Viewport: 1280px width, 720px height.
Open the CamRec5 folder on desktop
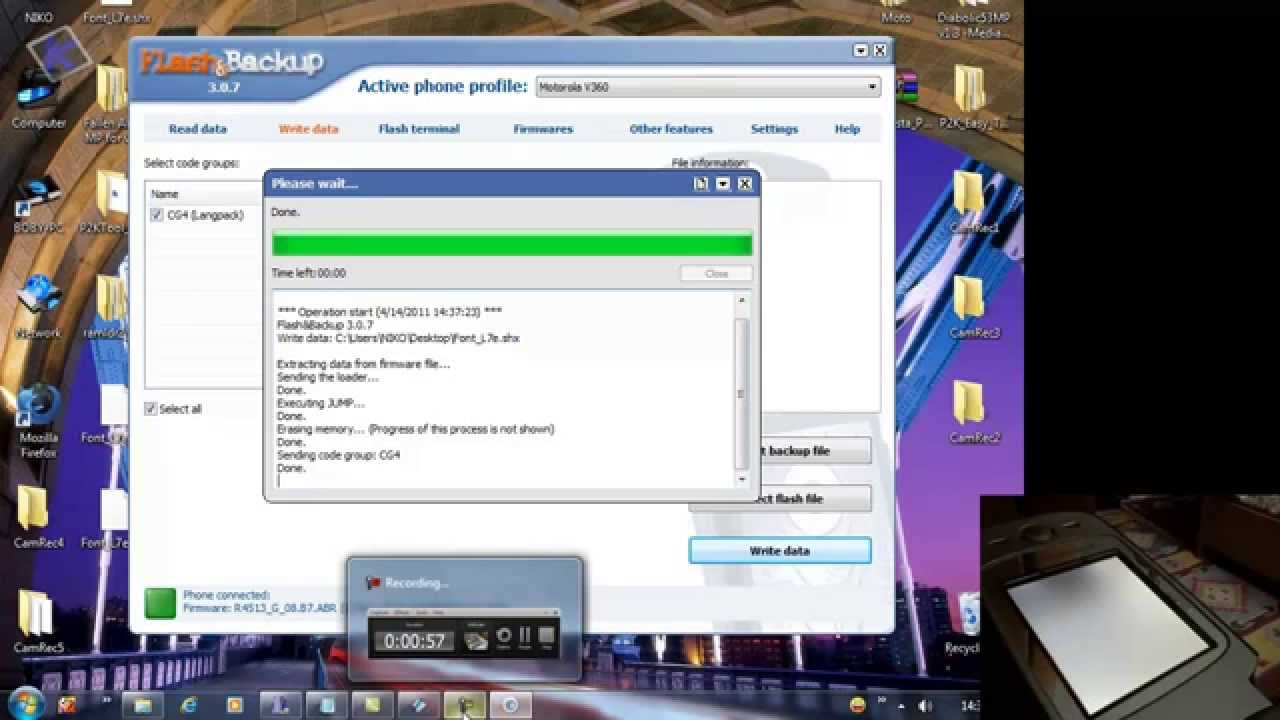pyautogui.click(x=38, y=622)
